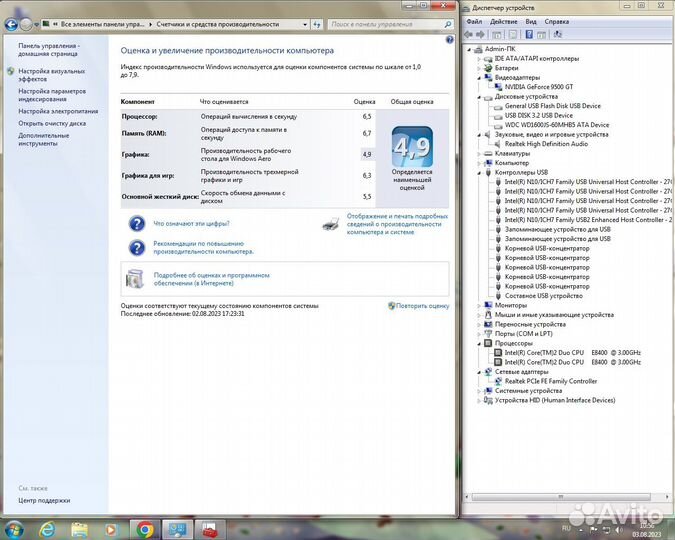Image resolution: width=675 pixels, height=540 pixels.
Task: Click the show/hide console tree toolbar icon
Action: coord(496,34)
